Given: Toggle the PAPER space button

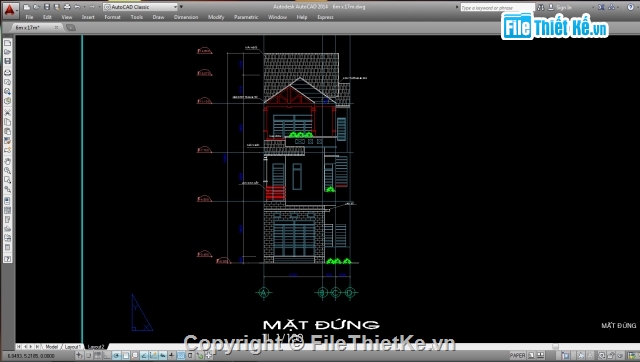Looking at the screenshot, I should [x=518, y=356].
